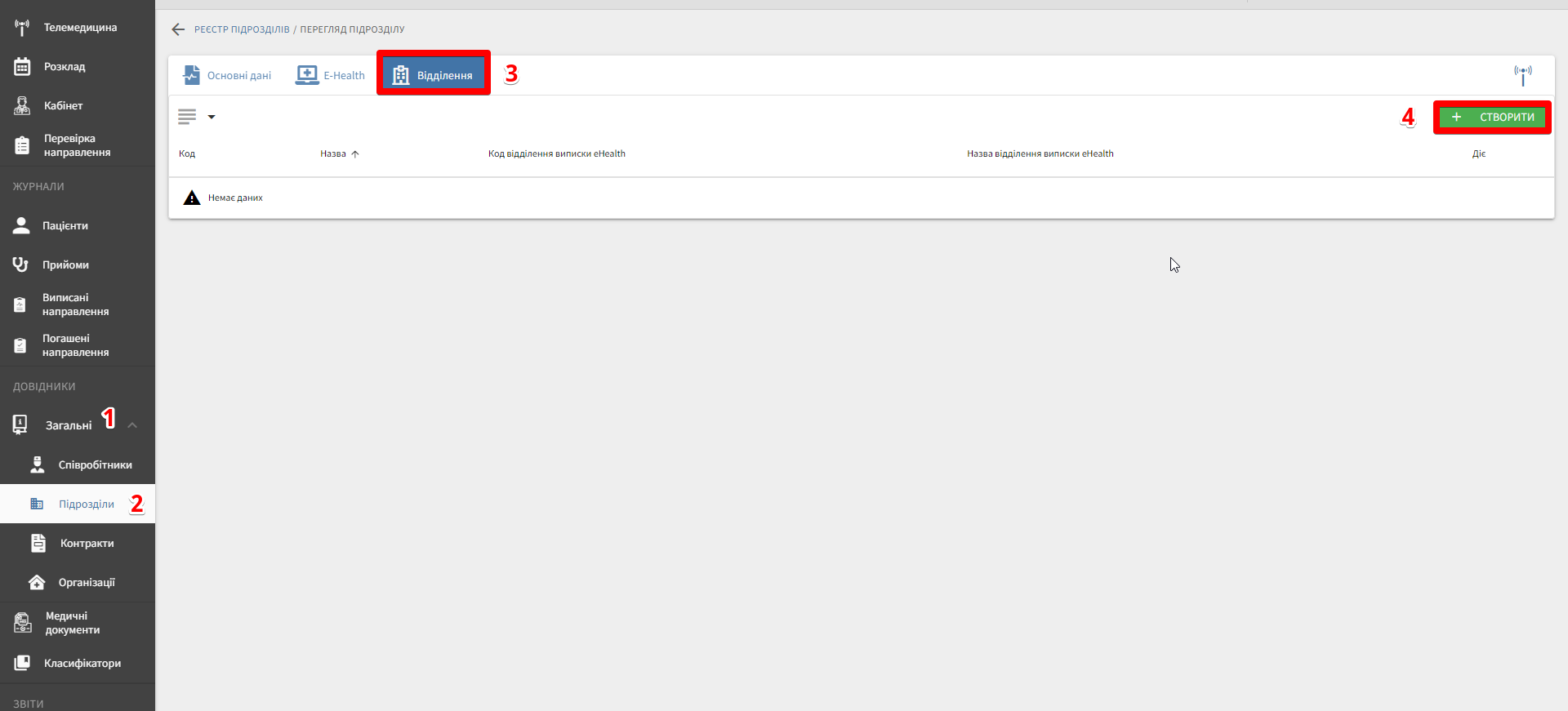Collapse the Загальні section chevron

click(132, 425)
